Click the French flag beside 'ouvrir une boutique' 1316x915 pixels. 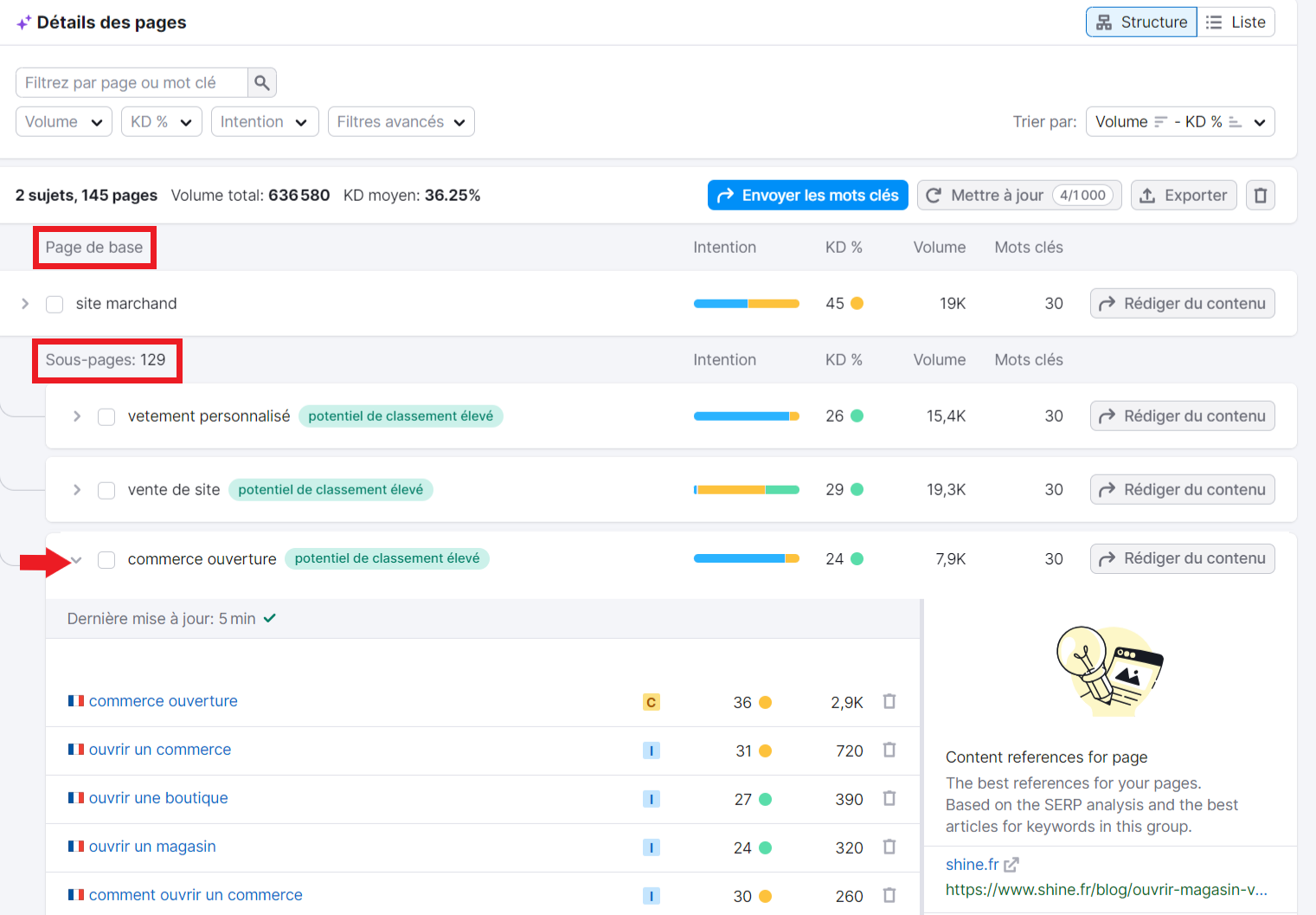click(75, 796)
